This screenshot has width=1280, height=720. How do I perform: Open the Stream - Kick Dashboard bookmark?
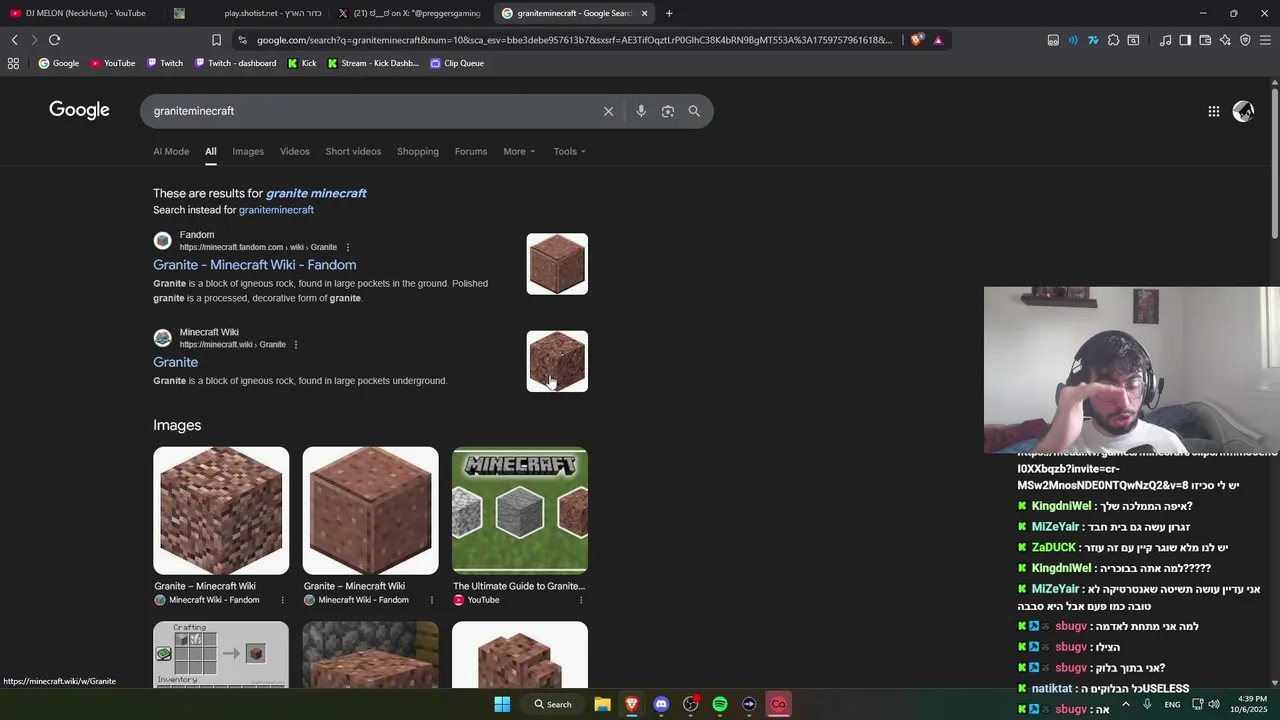[373, 63]
